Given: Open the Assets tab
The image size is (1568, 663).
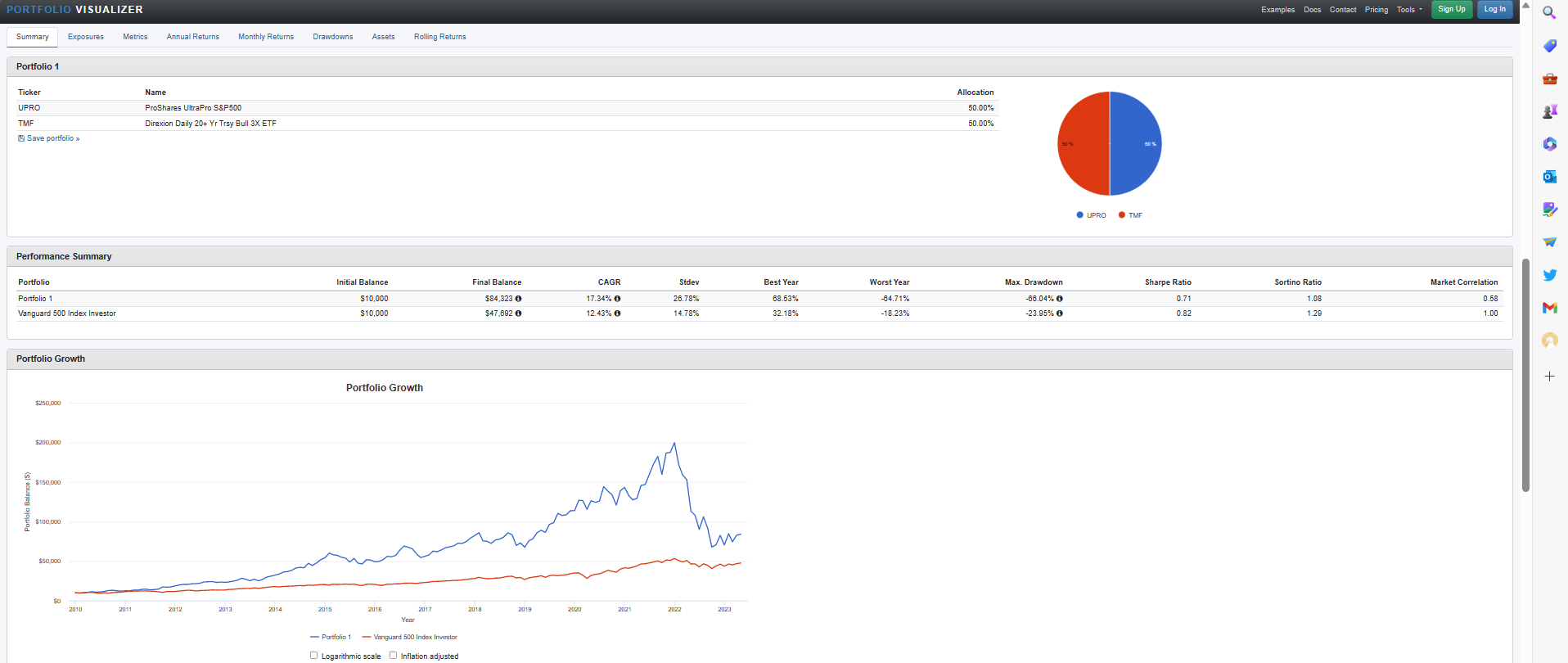Looking at the screenshot, I should pyautogui.click(x=383, y=37).
